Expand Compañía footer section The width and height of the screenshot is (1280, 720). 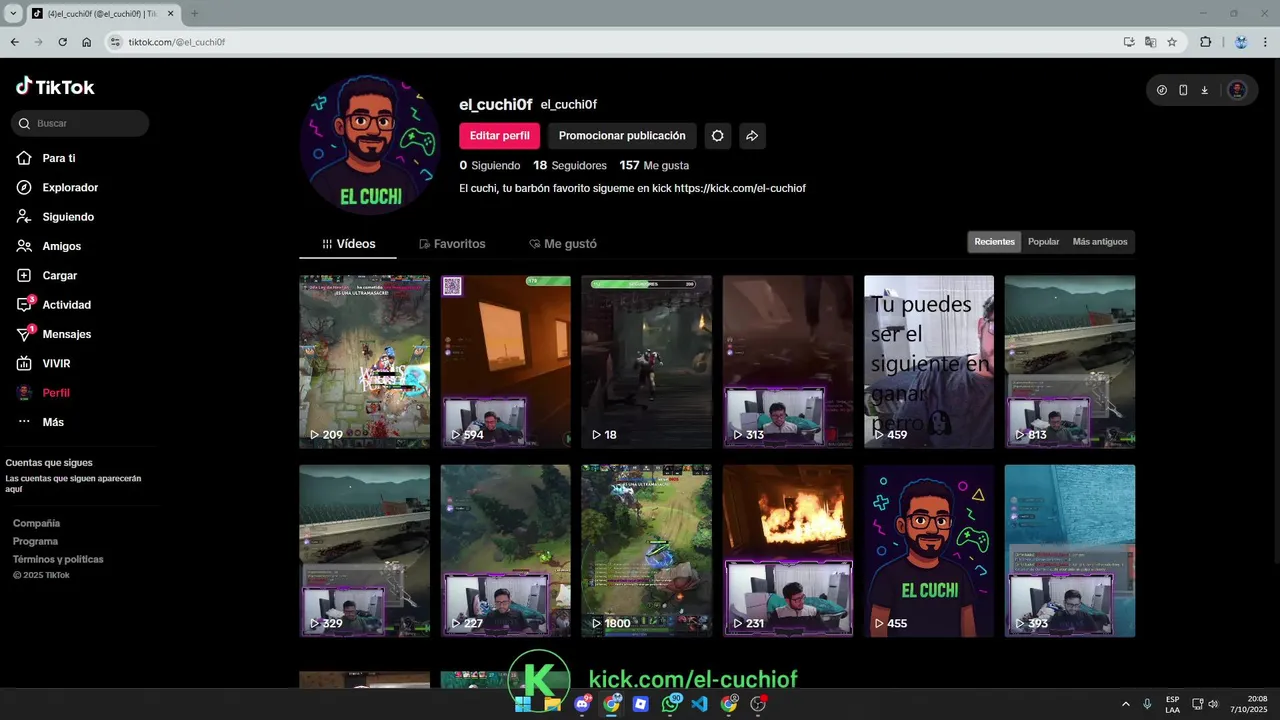pyautogui.click(x=36, y=523)
